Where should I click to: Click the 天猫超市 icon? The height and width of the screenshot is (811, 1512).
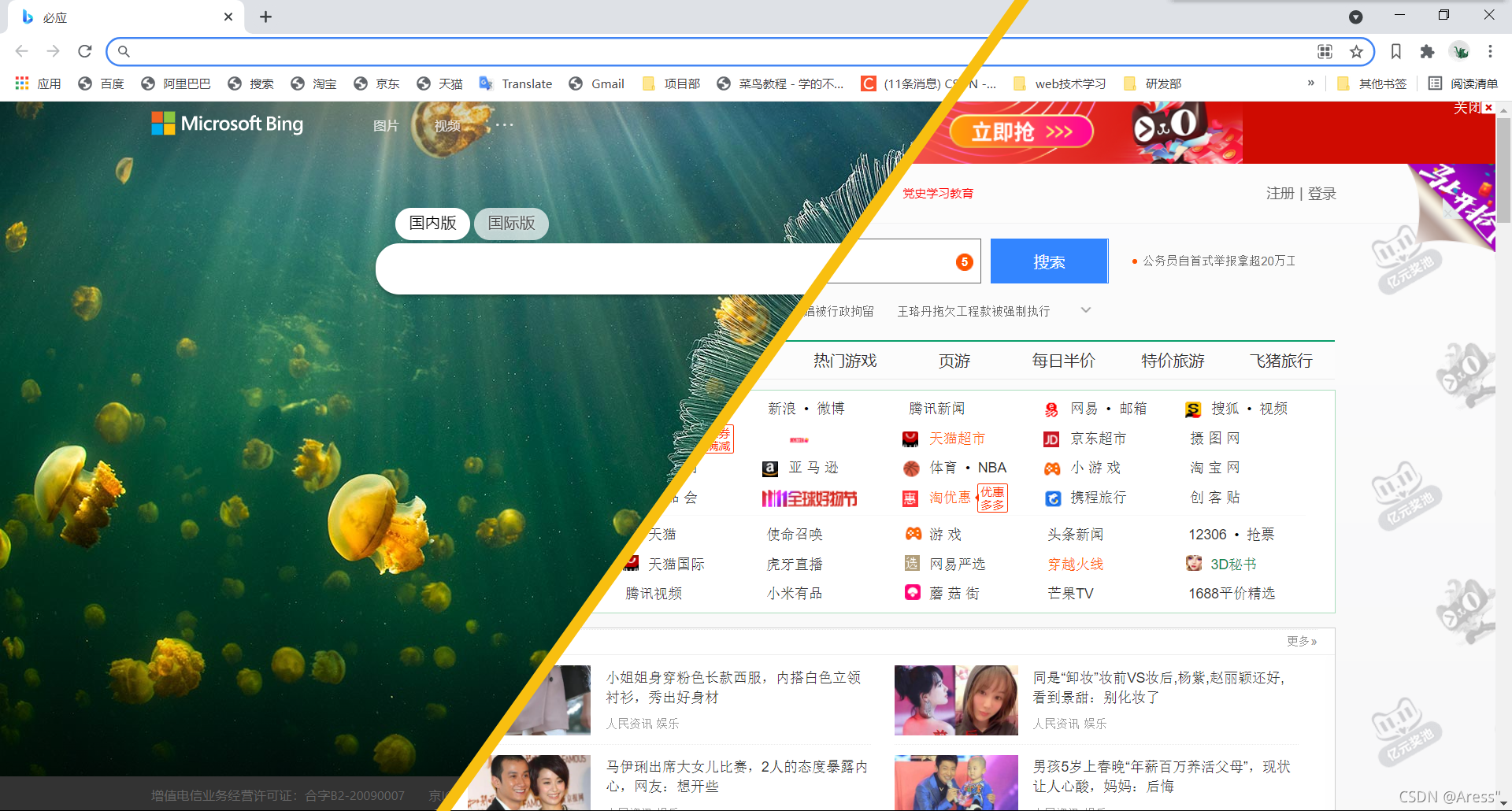pos(910,439)
